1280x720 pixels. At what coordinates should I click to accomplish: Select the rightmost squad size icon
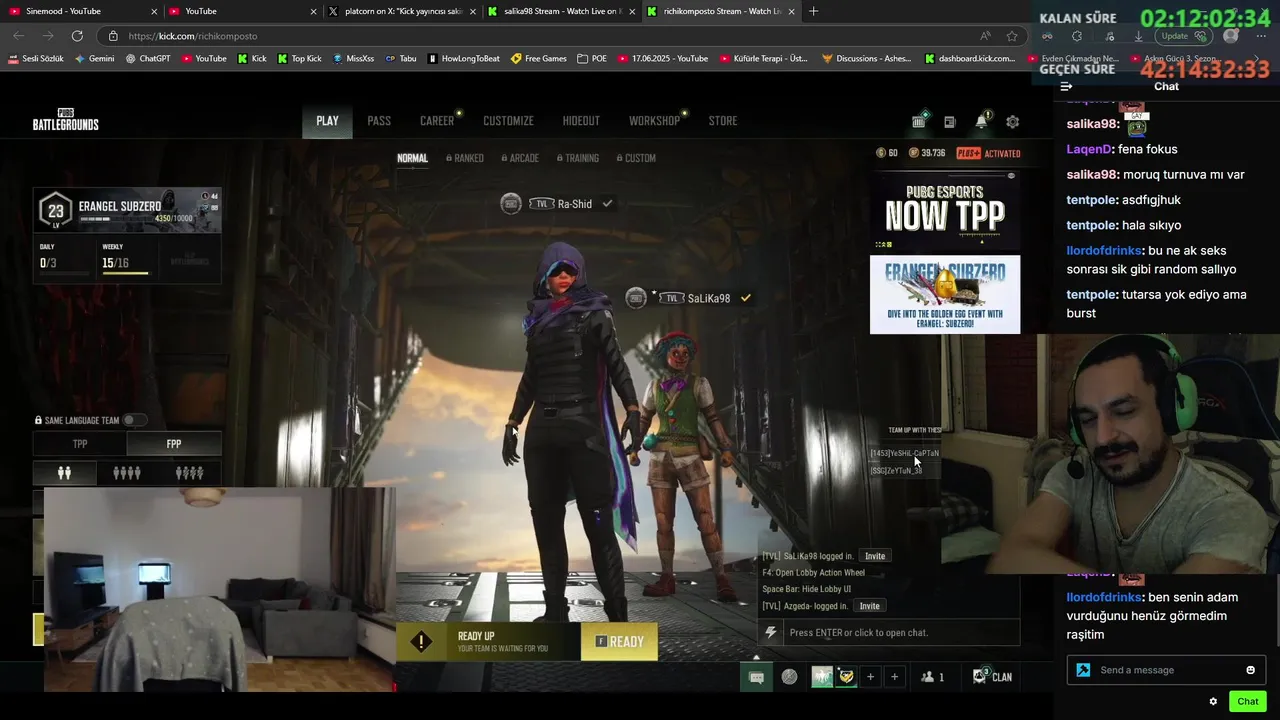point(189,473)
